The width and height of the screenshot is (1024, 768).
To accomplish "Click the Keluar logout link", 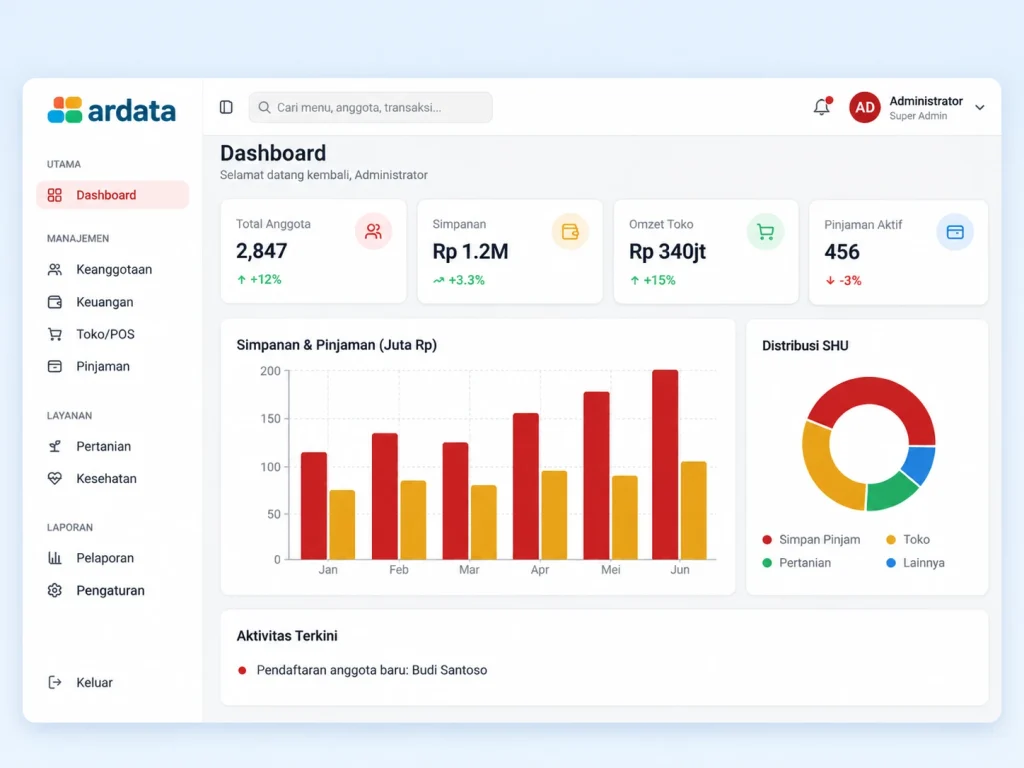I will (x=112, y=682).
